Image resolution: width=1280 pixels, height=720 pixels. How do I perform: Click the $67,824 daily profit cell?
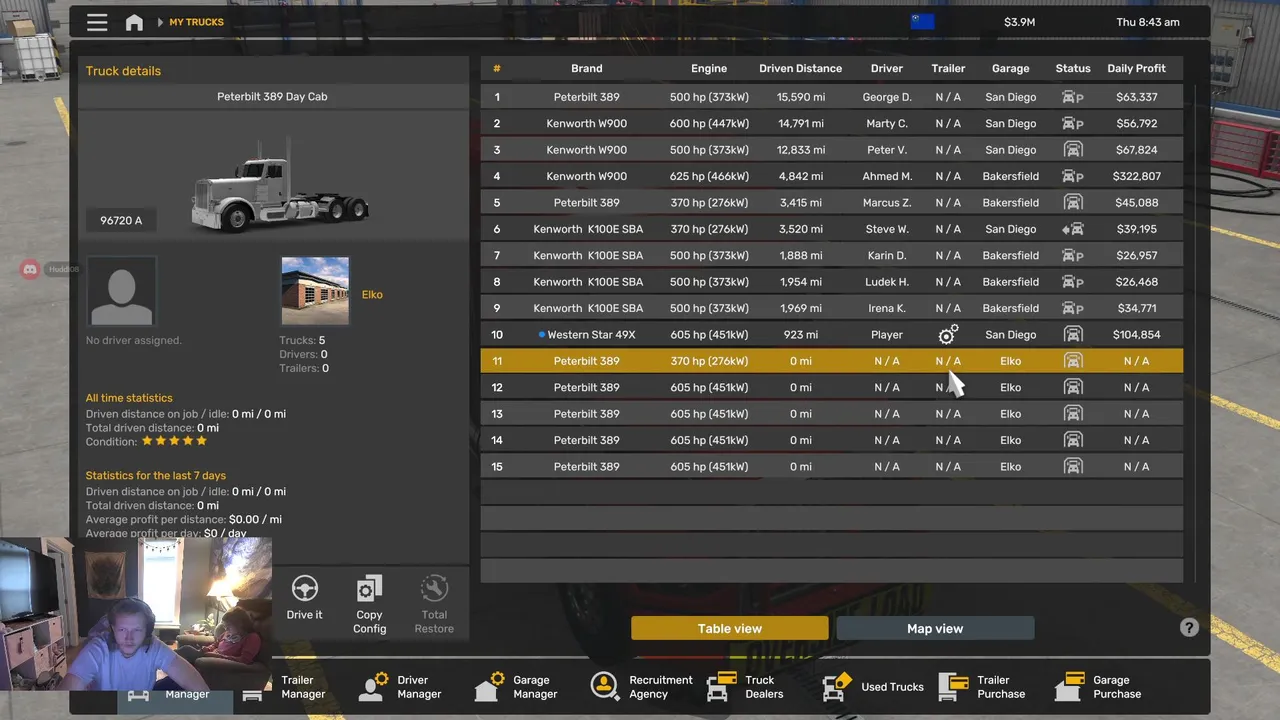point(1136,150)
